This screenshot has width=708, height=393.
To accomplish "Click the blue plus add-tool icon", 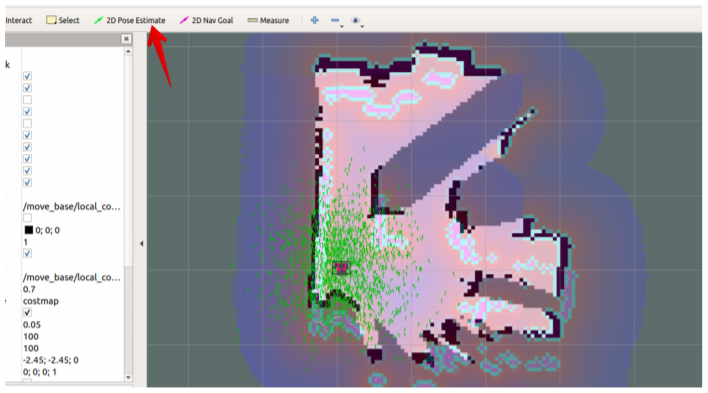I will (315, 20).
